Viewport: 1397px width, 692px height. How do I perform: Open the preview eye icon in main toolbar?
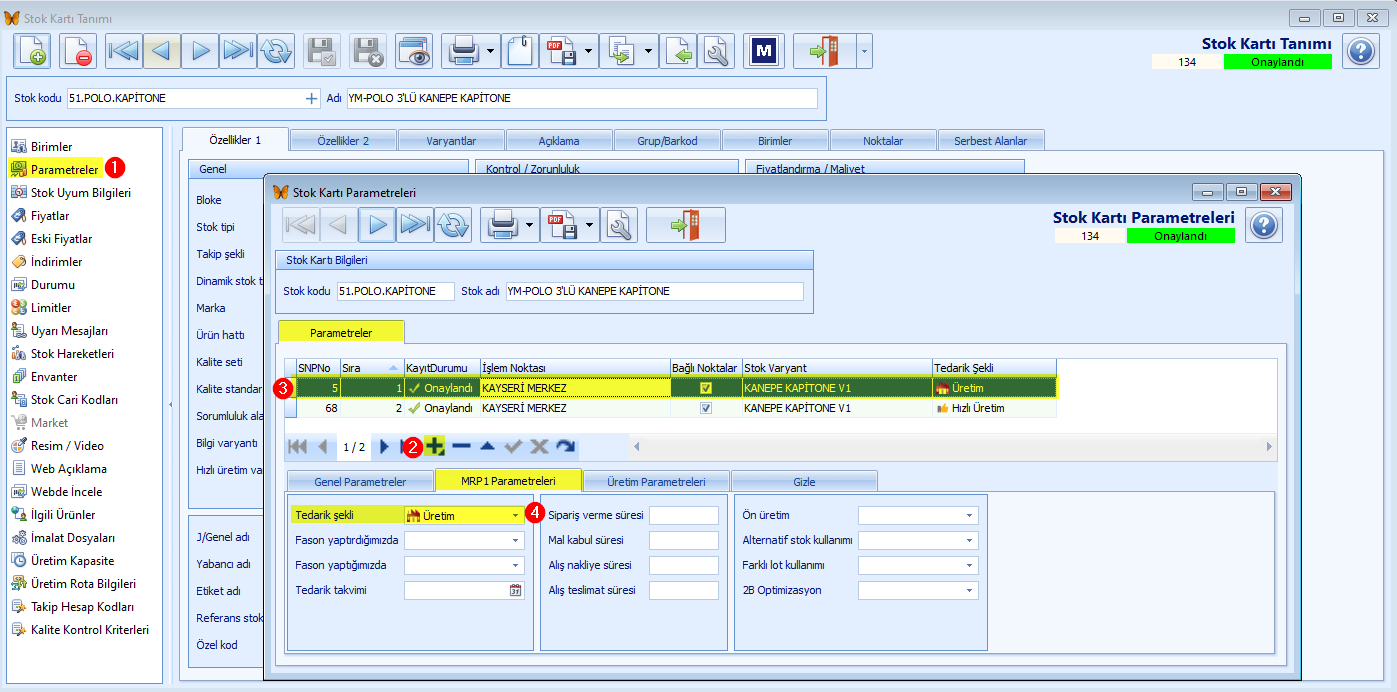point(413,51)
